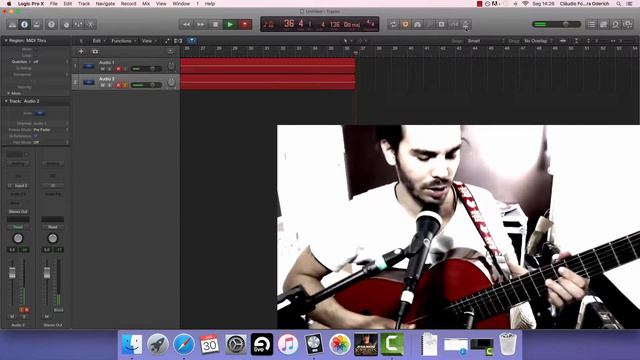
Task: Open the View menu in tracks area
Action: click(149, 41)
